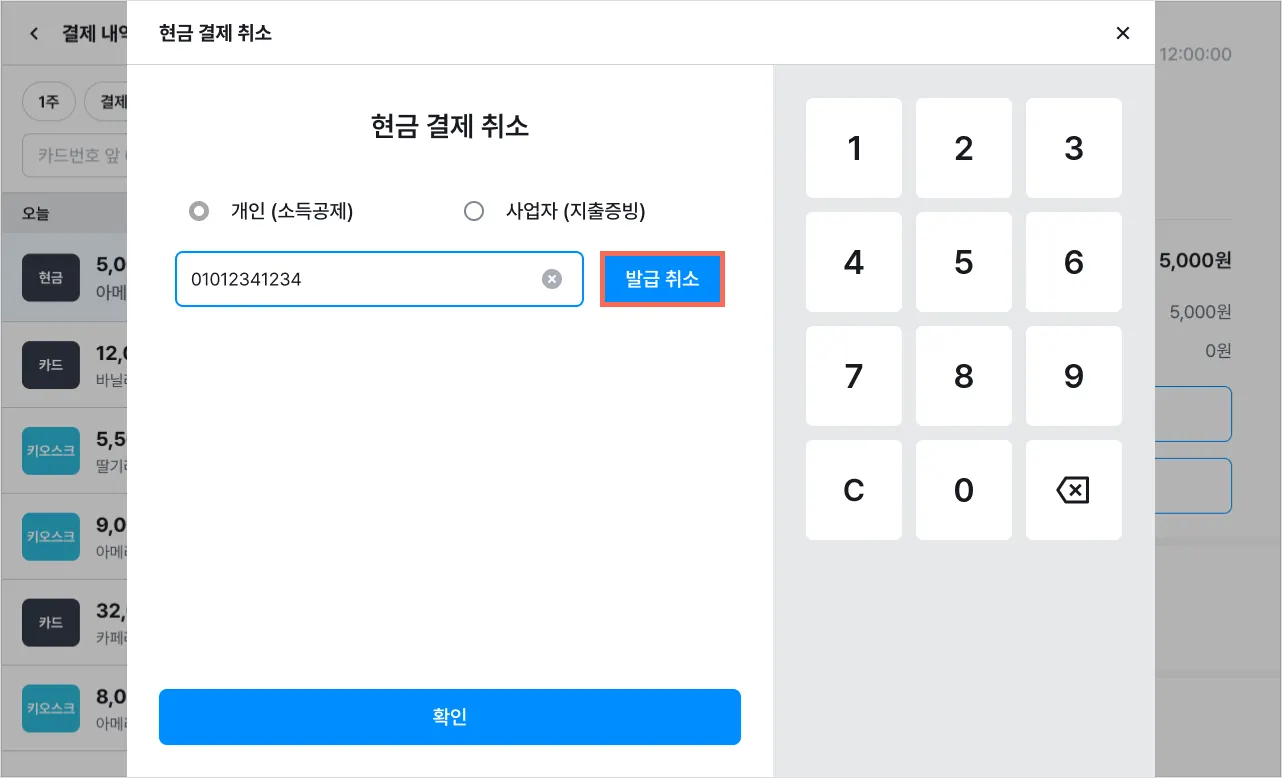
Task: Click the backspace key icon on keypad
Action: tap(1073, 490)
